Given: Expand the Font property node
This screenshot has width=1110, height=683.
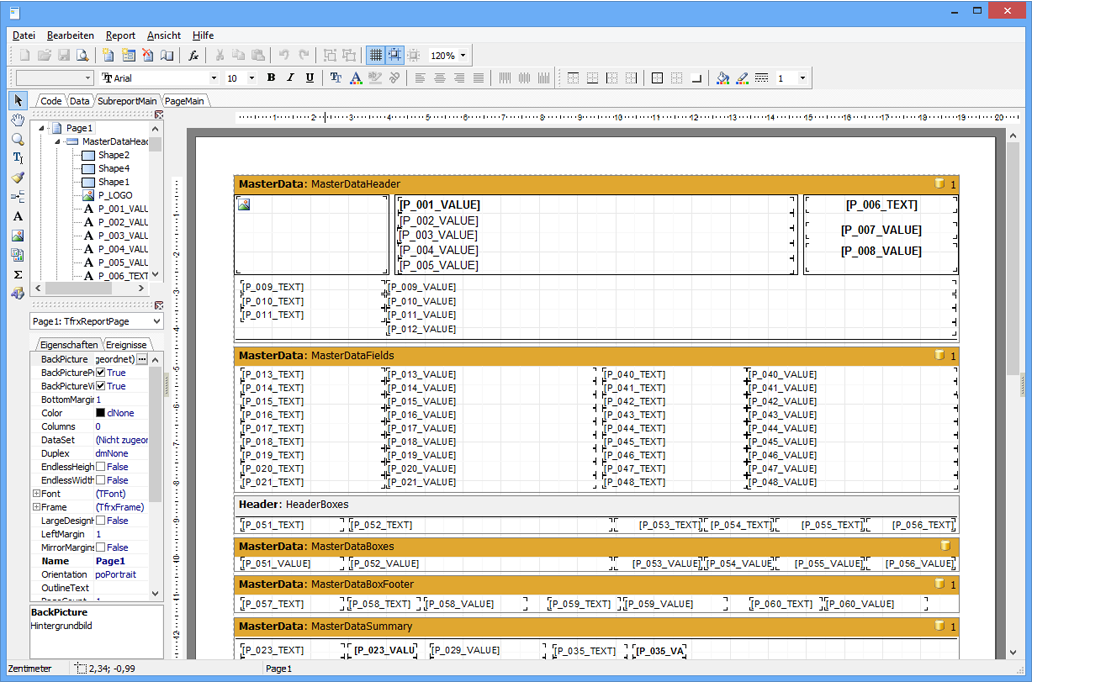Looking at the screenshot, I should [36, 494].
